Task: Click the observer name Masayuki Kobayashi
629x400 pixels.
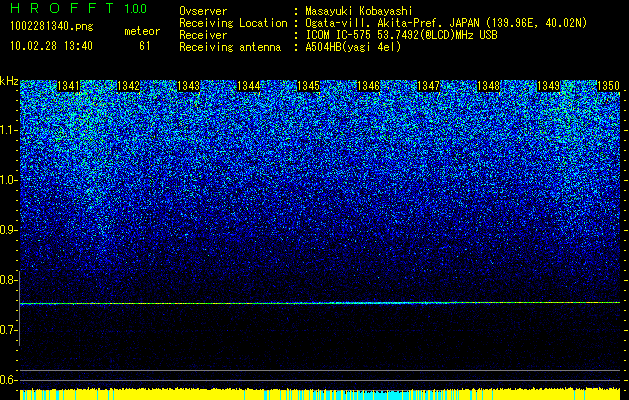Action: pyautogui.click(x=359, y=11)
